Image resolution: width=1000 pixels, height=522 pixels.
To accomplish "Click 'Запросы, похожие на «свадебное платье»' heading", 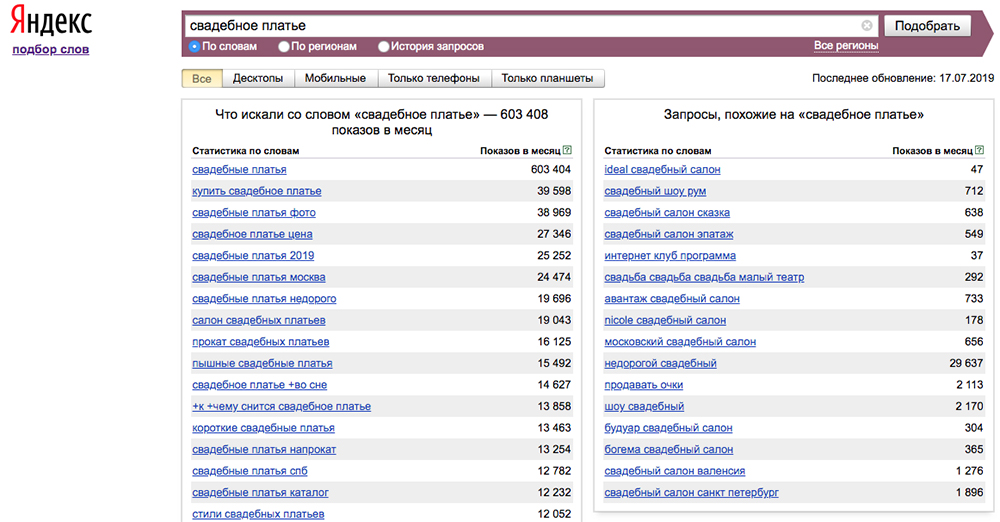I will (793, 115).
